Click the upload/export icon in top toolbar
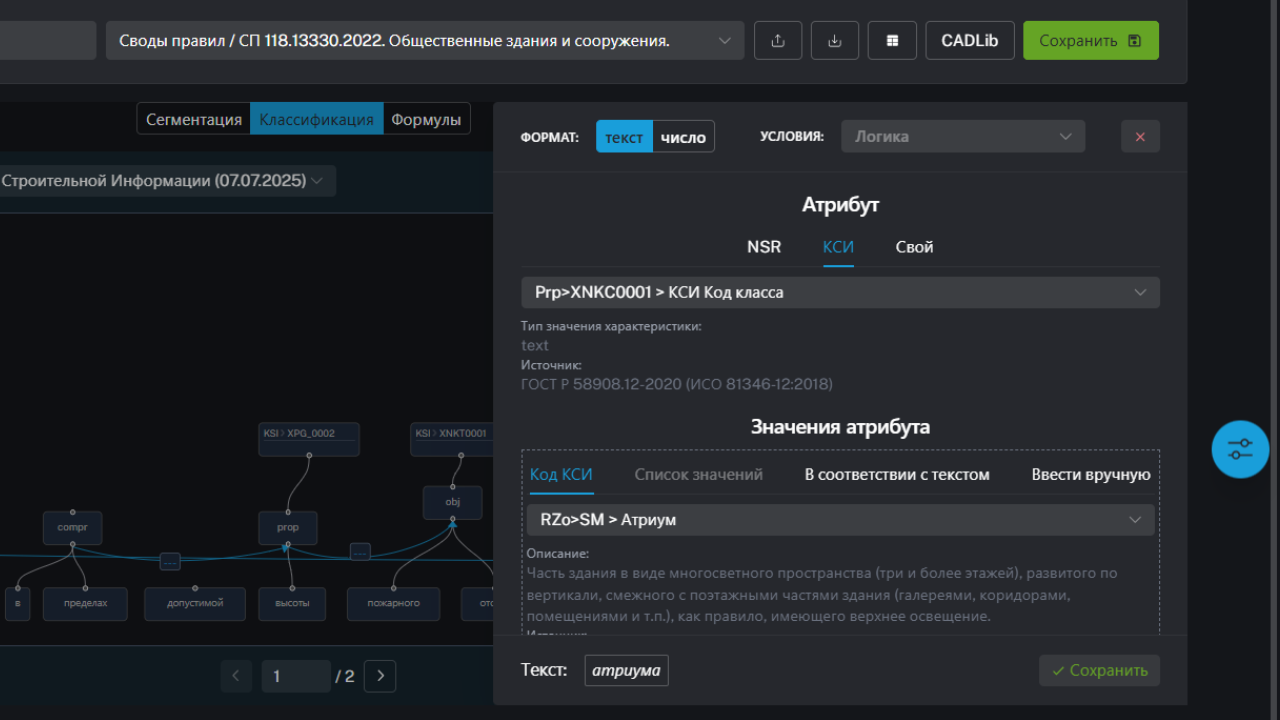 [x=778, y=41]
